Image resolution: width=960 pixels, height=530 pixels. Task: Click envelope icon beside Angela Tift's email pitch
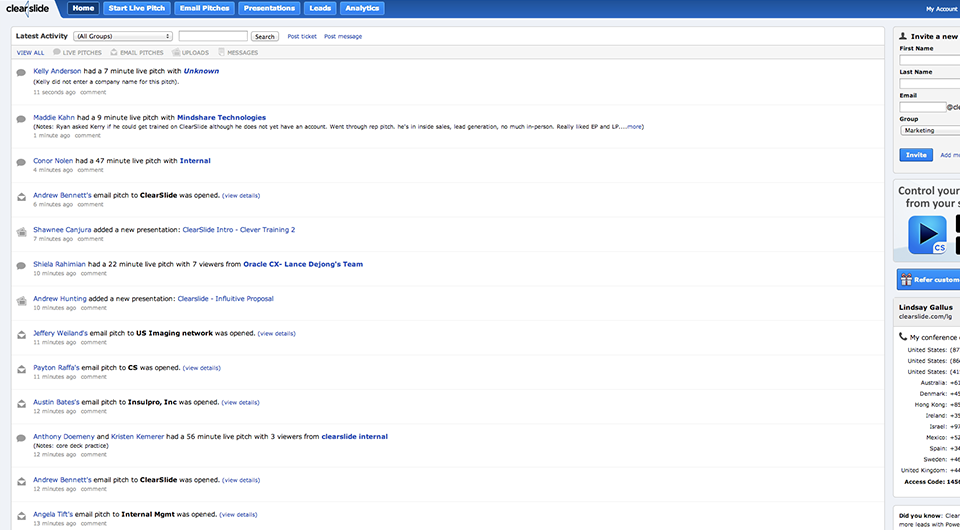click(21, 517)
